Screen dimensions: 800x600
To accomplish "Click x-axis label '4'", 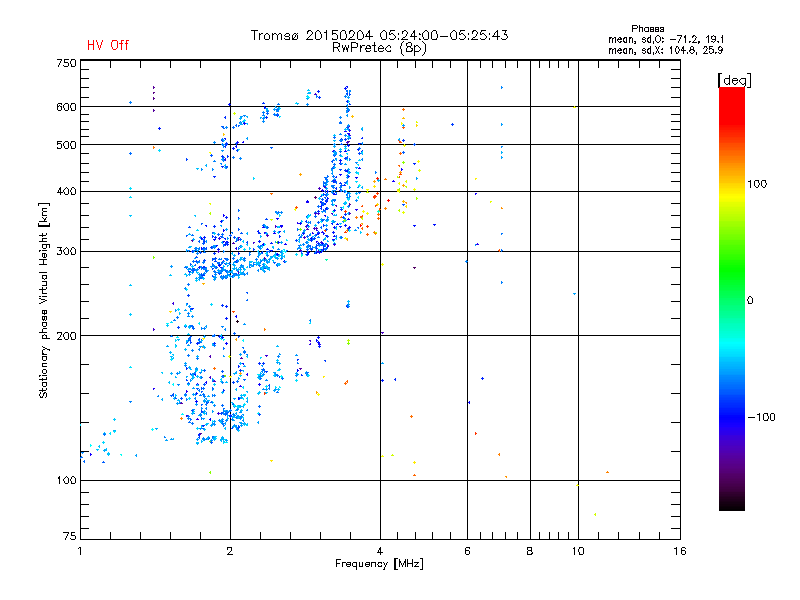I will pyautogui.click(x=380, y=551).
